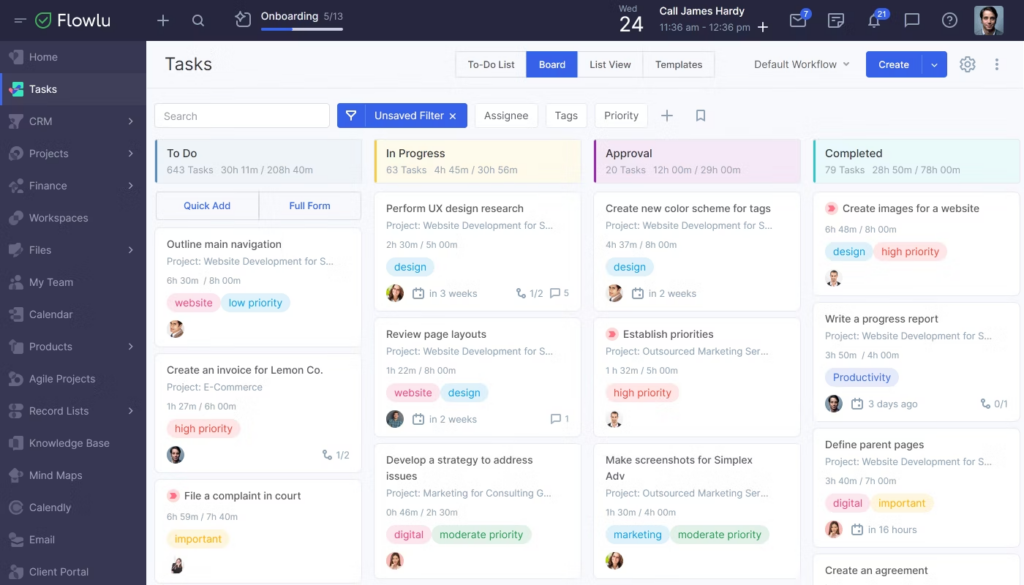Click the Full Form button

pos(310,206)
